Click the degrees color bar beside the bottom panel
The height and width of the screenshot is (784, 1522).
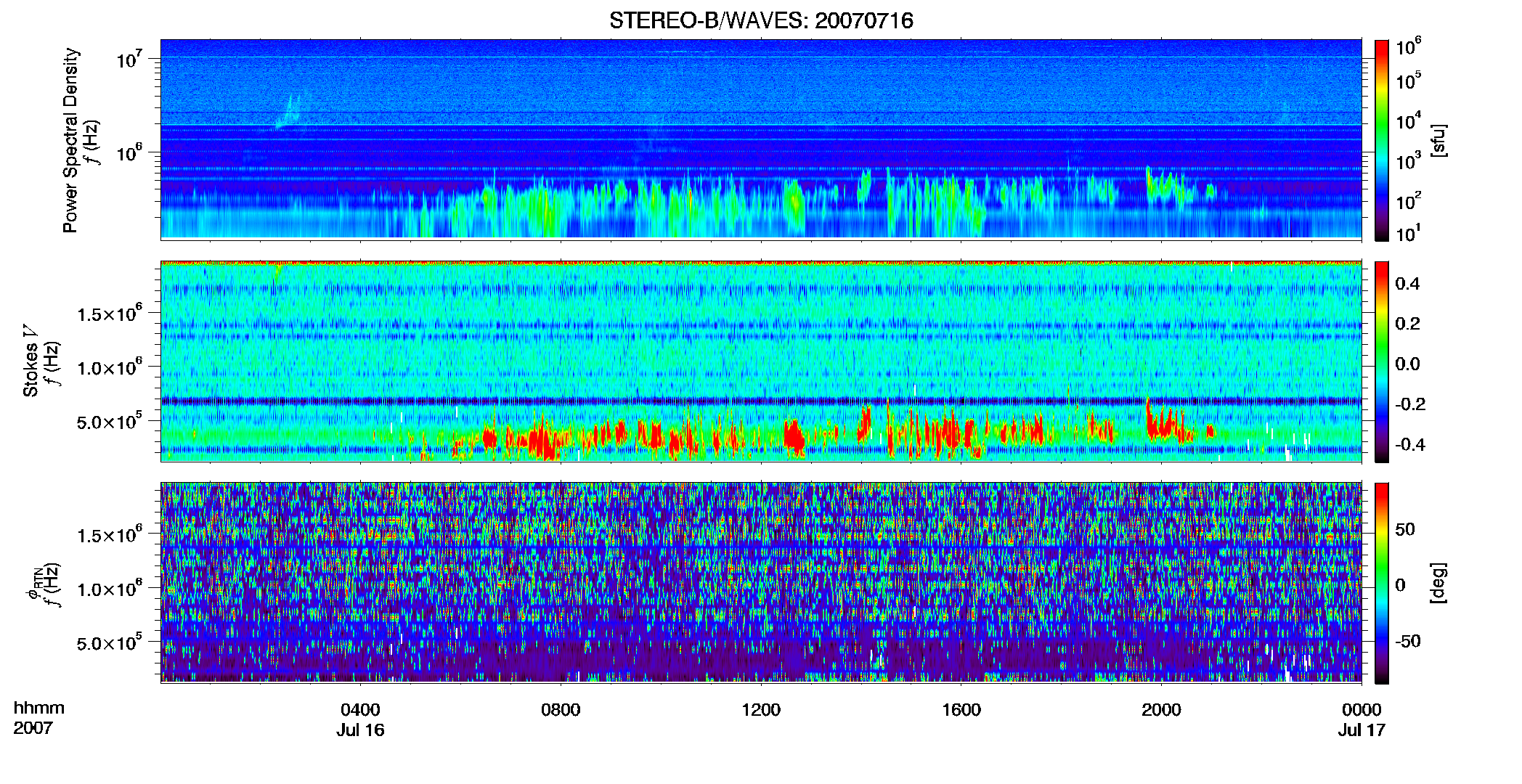click(x=1382, y=584)
